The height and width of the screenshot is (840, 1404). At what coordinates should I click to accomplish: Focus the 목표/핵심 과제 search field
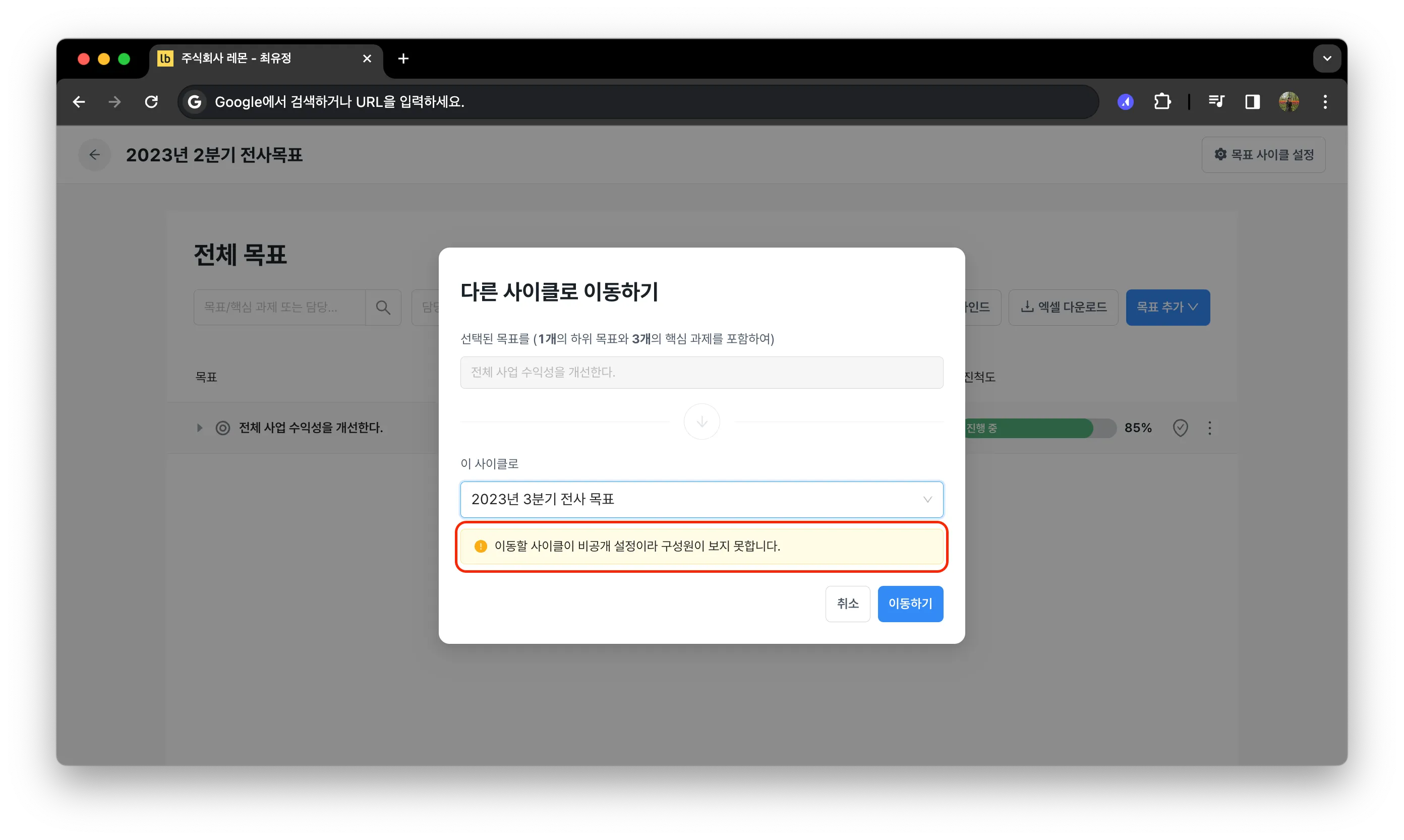click(280, 308)
